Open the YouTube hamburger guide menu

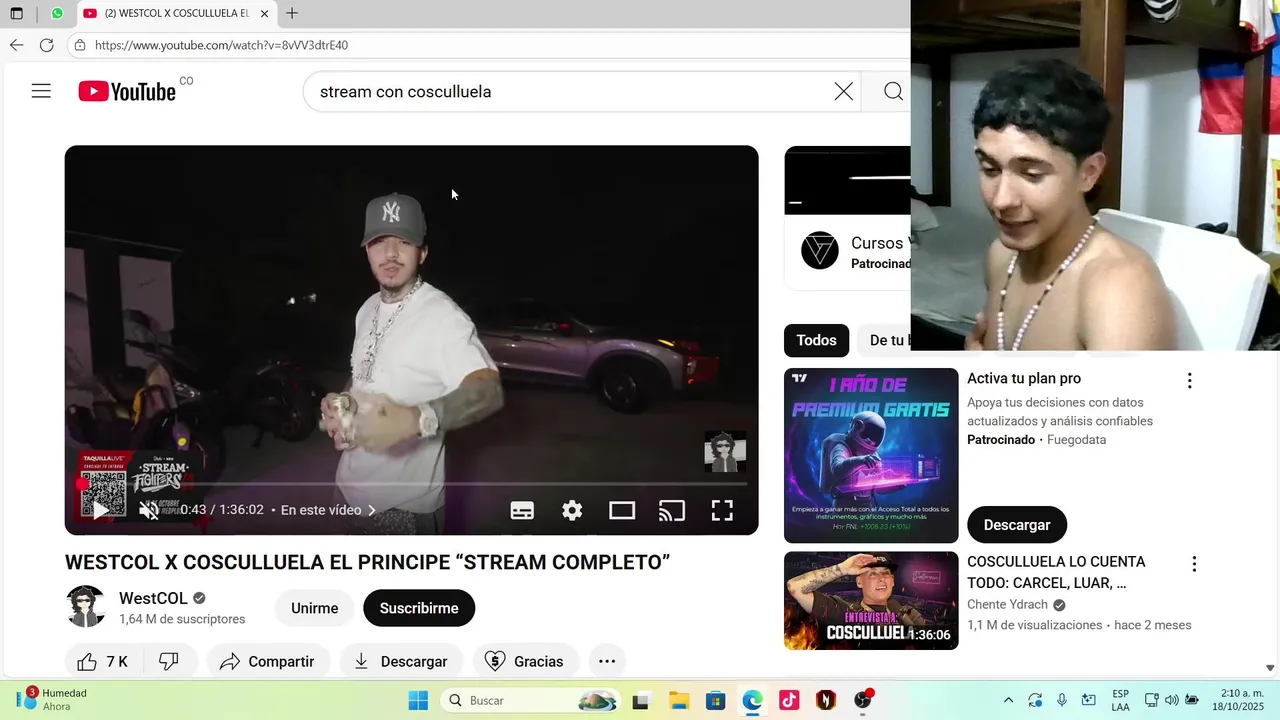click(x=41, y=91)
